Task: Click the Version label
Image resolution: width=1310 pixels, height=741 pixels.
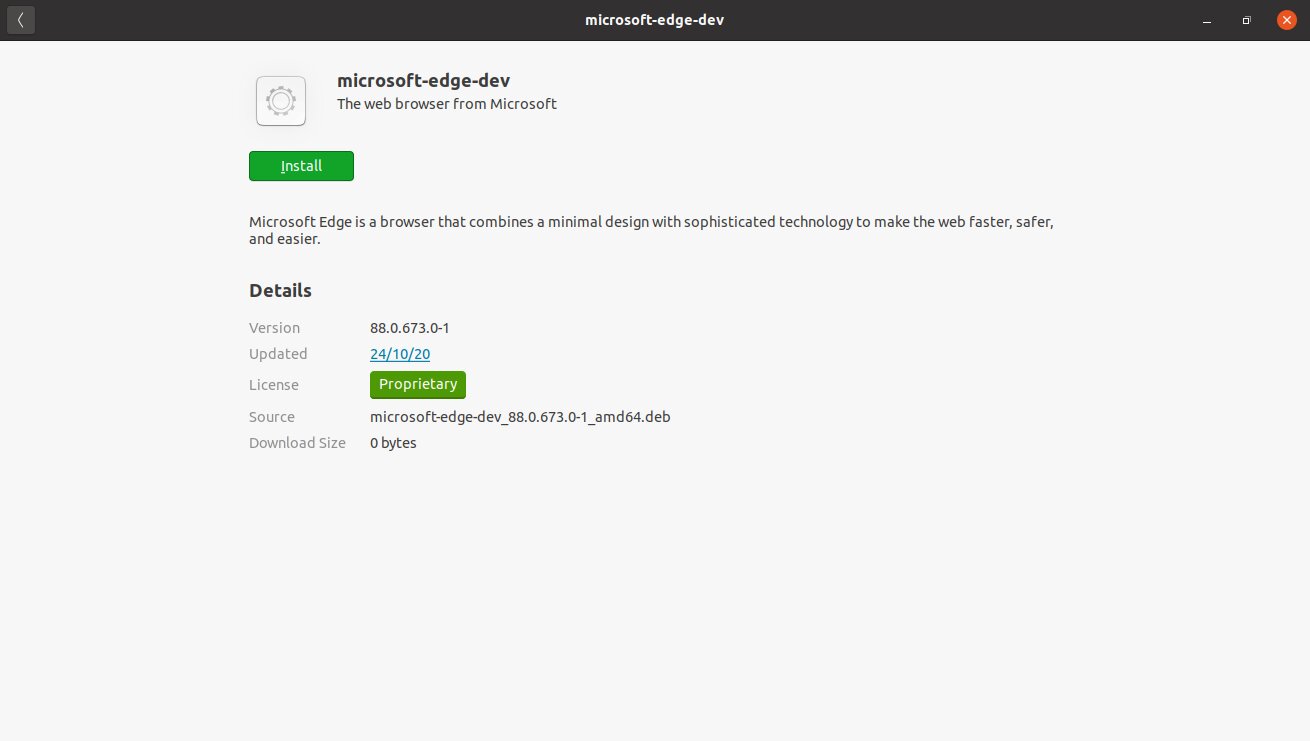Action: tap(274, 328)
